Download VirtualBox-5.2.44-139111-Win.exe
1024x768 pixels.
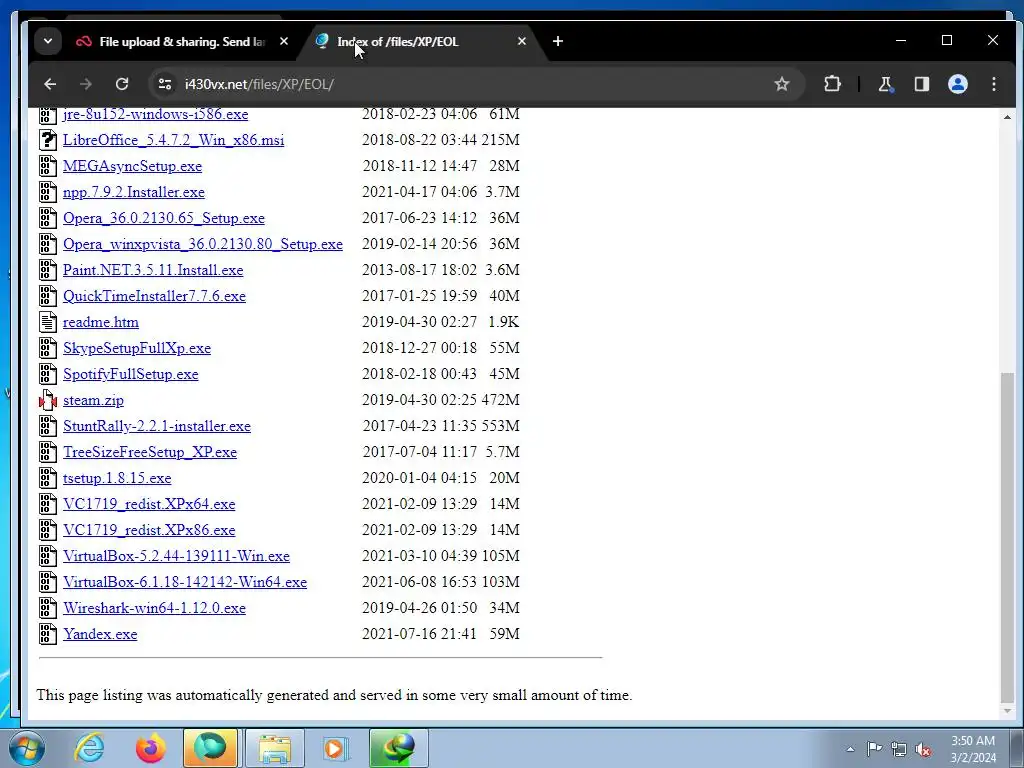(x=176, y=556)
